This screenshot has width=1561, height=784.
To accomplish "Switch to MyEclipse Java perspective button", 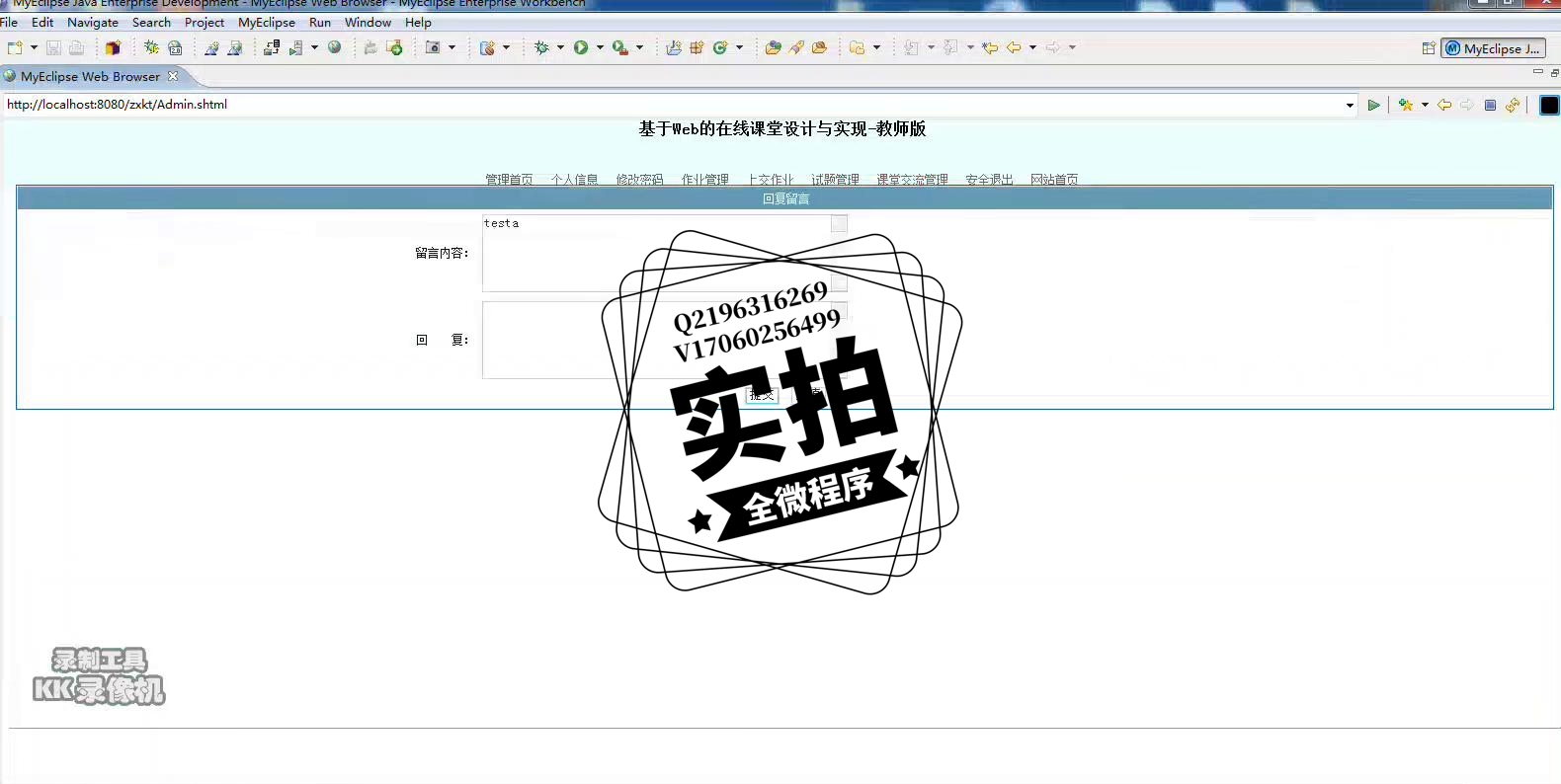I will click(1493, 48).
